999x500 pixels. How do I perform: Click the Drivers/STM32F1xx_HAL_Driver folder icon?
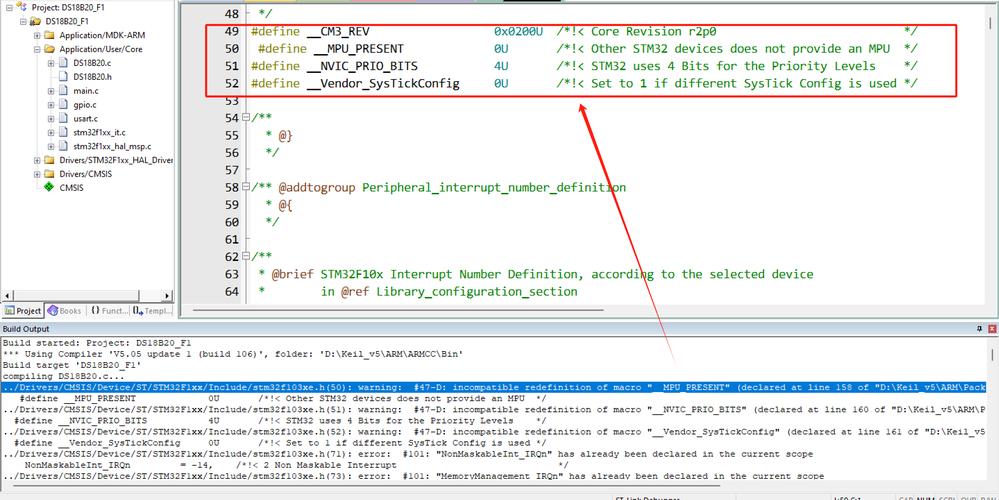click(50, 159)
